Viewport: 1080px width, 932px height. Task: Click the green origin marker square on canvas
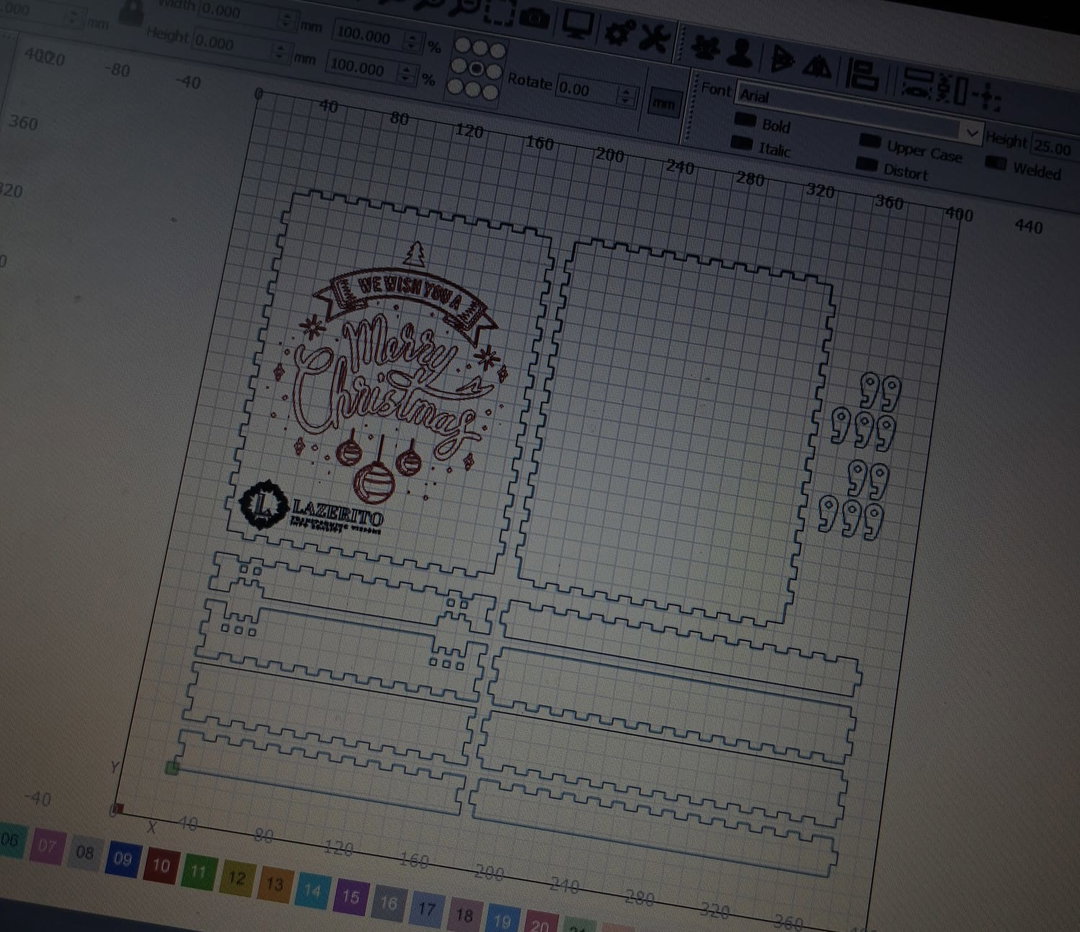172,767
